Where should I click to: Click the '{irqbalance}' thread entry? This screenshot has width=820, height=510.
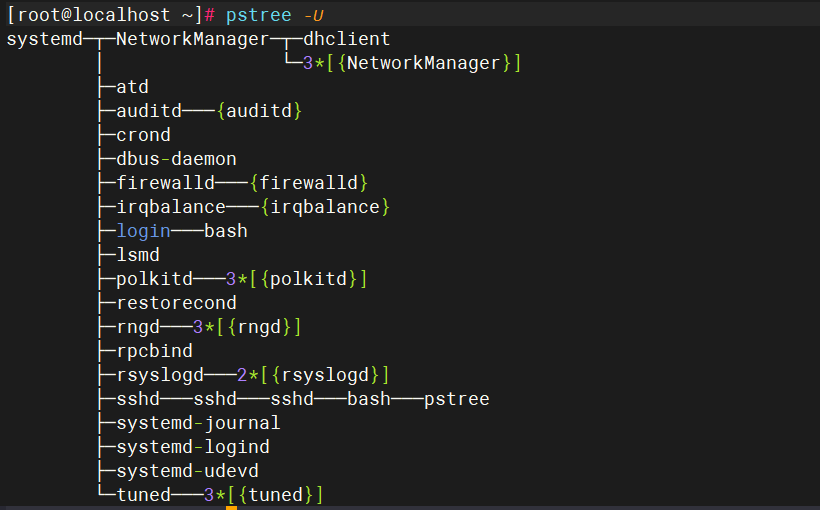325,207
